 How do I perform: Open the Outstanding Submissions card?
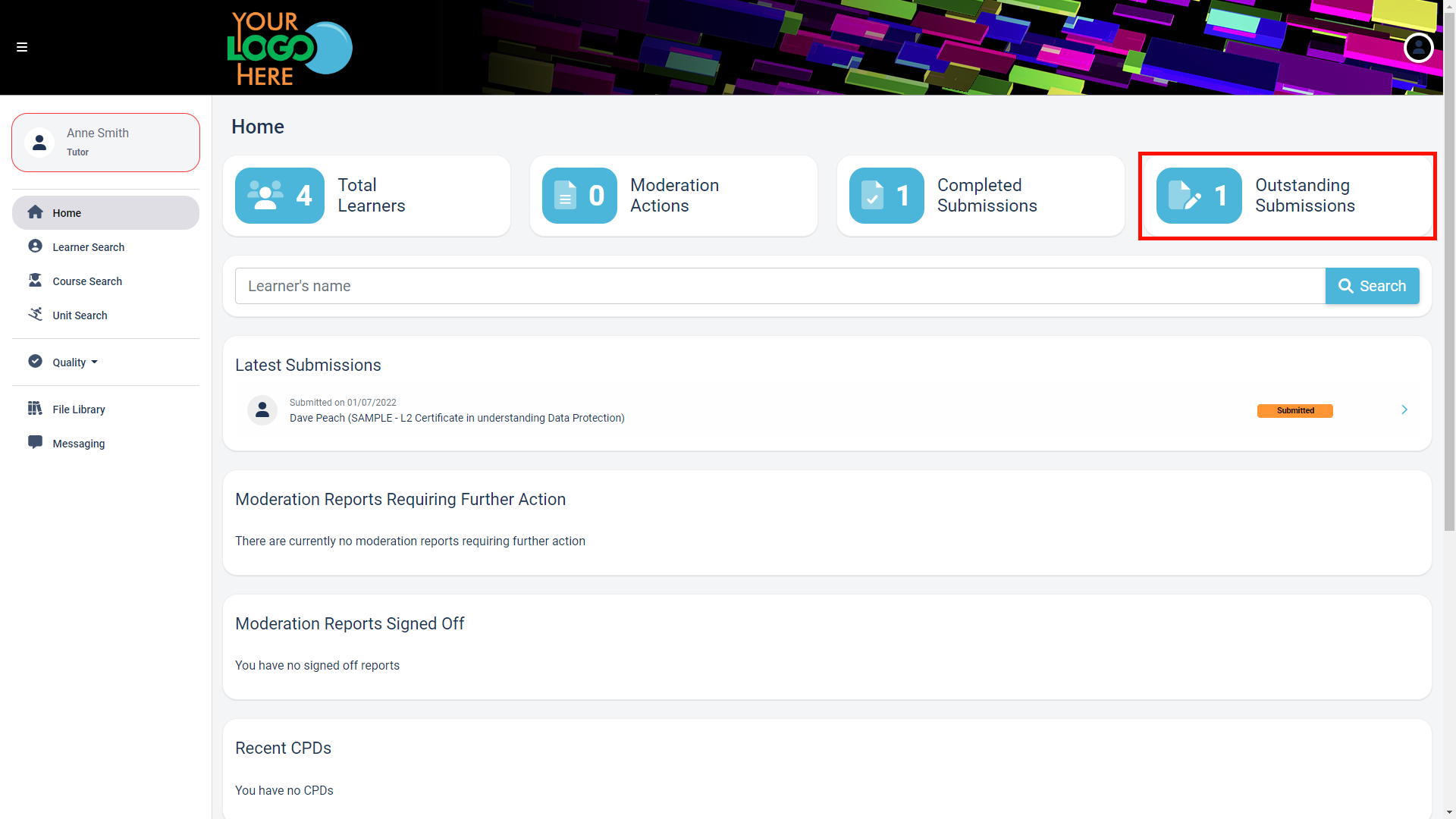pos(1288,196)
